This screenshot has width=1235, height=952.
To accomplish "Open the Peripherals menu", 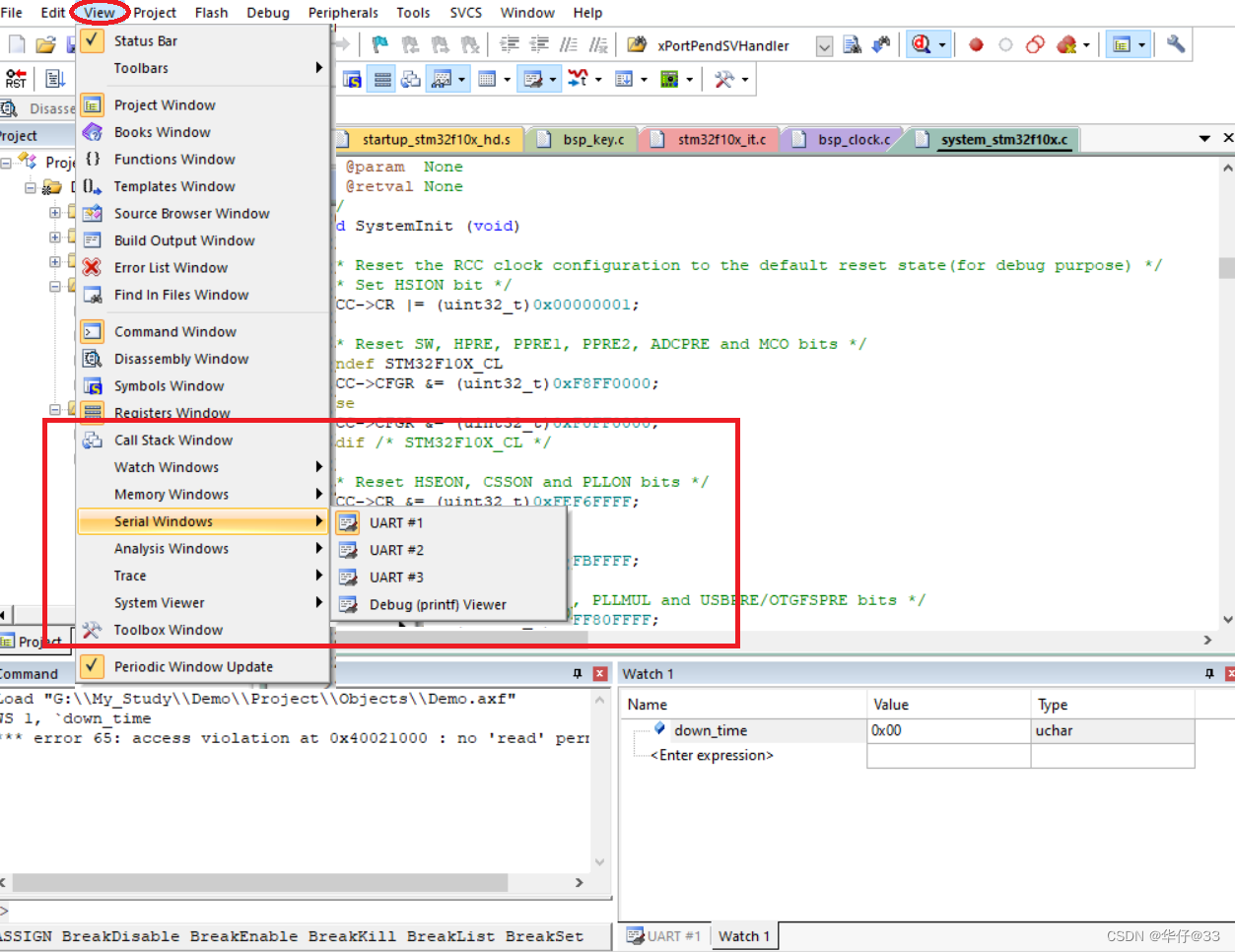I will (343, 13).
